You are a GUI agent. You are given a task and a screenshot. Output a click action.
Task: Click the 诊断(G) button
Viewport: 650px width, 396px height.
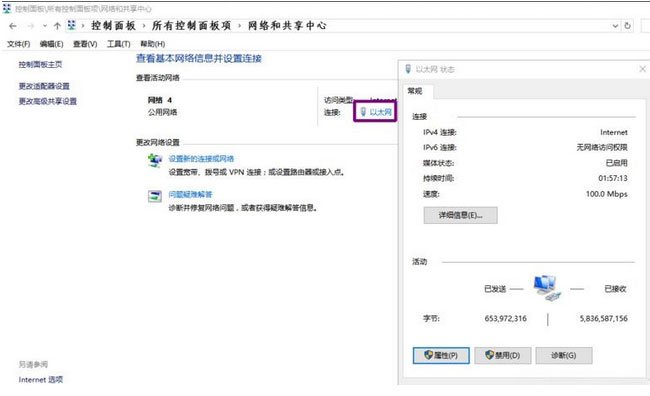pos(564,355)
